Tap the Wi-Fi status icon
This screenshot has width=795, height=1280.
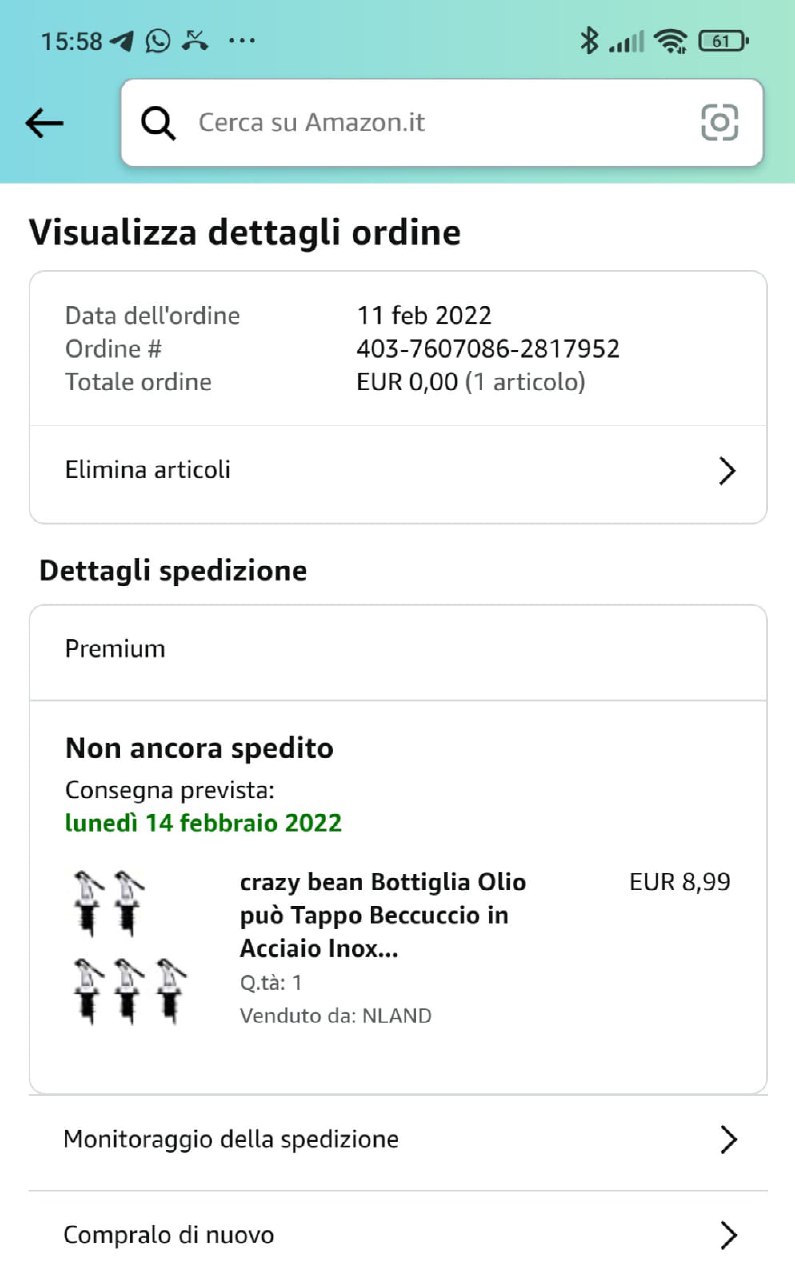point(670,41)
